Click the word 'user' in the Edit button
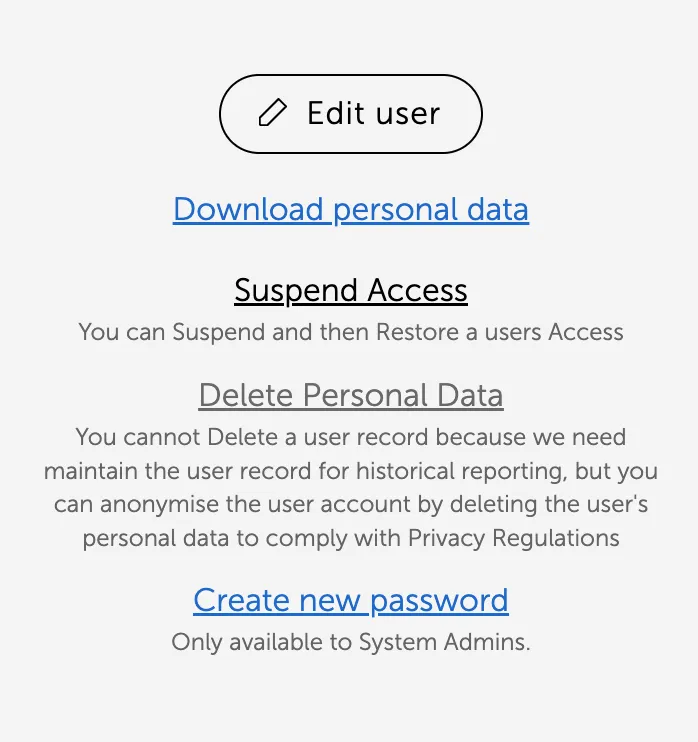Image resolution: width=698 pixels, height=742 pixels. pyautogui.click(x=407, y=114)
